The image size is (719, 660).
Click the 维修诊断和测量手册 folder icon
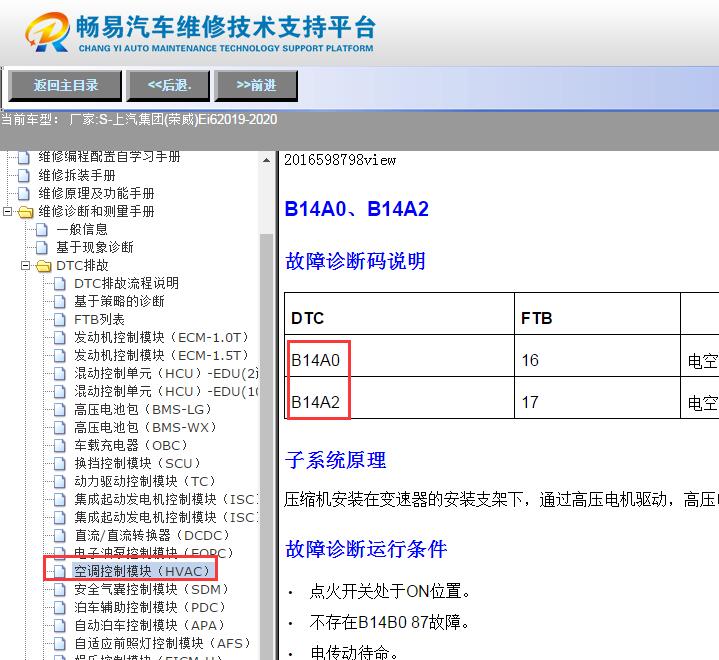[26, 212]
